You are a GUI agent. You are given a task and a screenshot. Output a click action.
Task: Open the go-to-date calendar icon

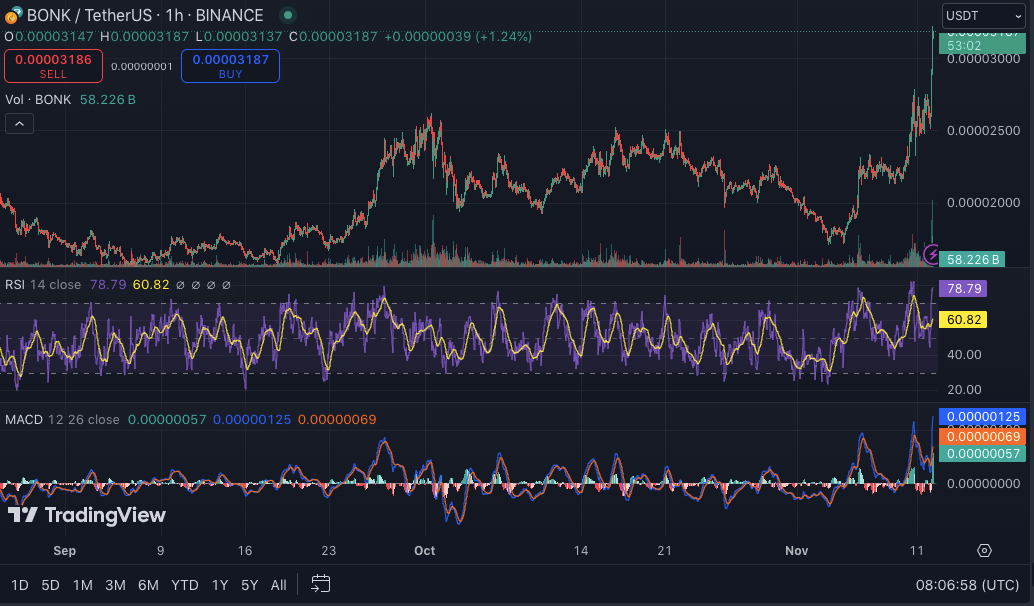click(320, 584)
